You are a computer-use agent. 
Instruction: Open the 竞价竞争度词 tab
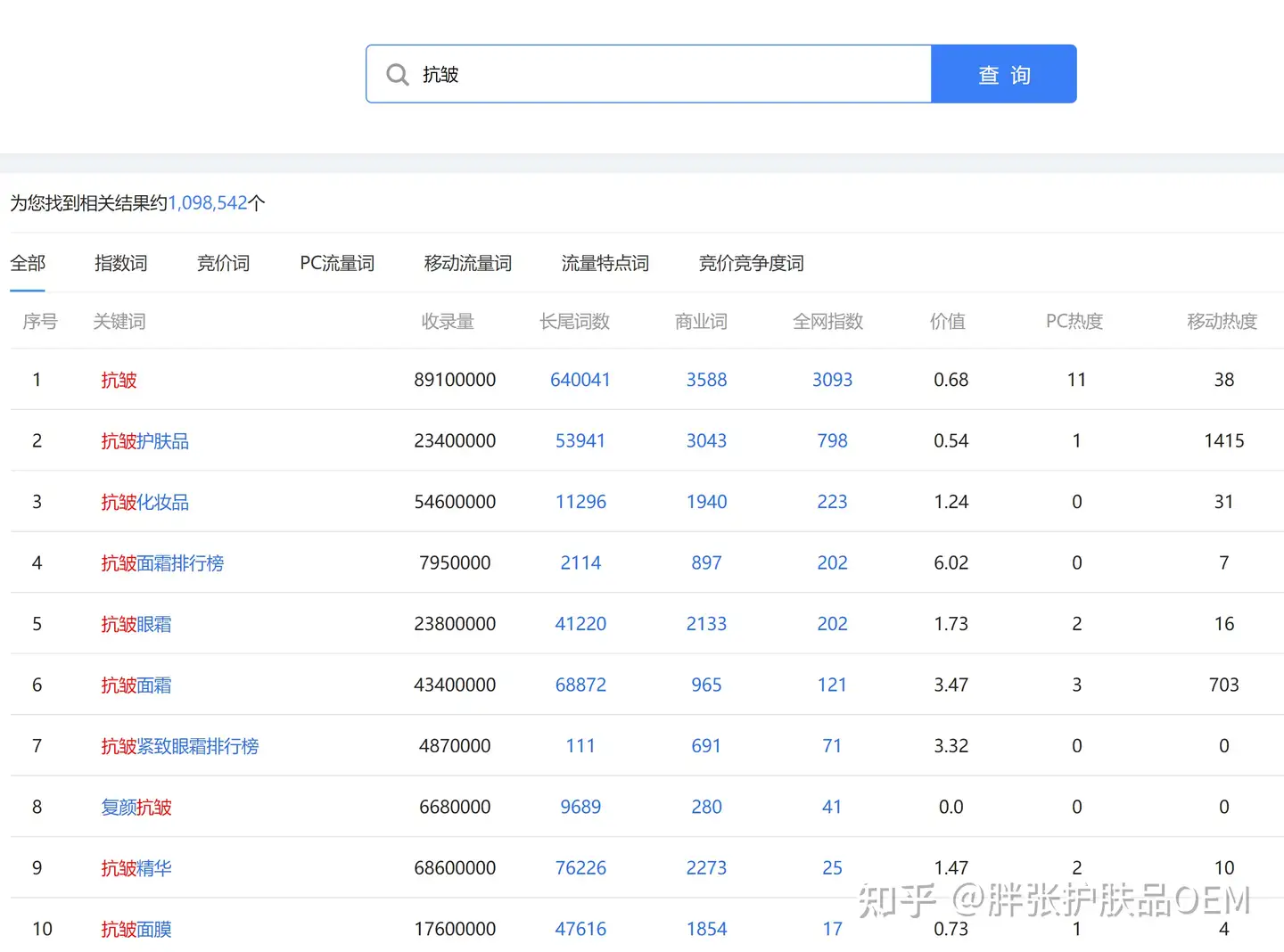click(x=752, y=263)
